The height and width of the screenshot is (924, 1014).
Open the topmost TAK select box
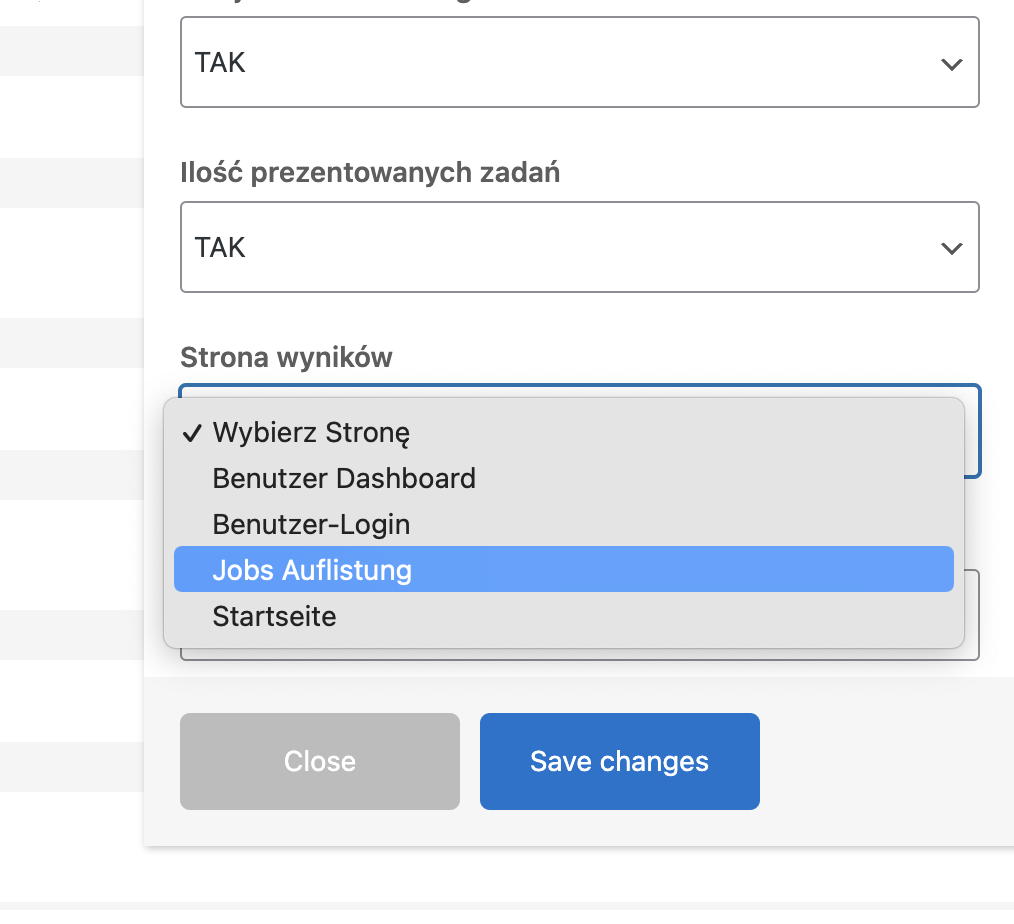(x=579, y=62)
